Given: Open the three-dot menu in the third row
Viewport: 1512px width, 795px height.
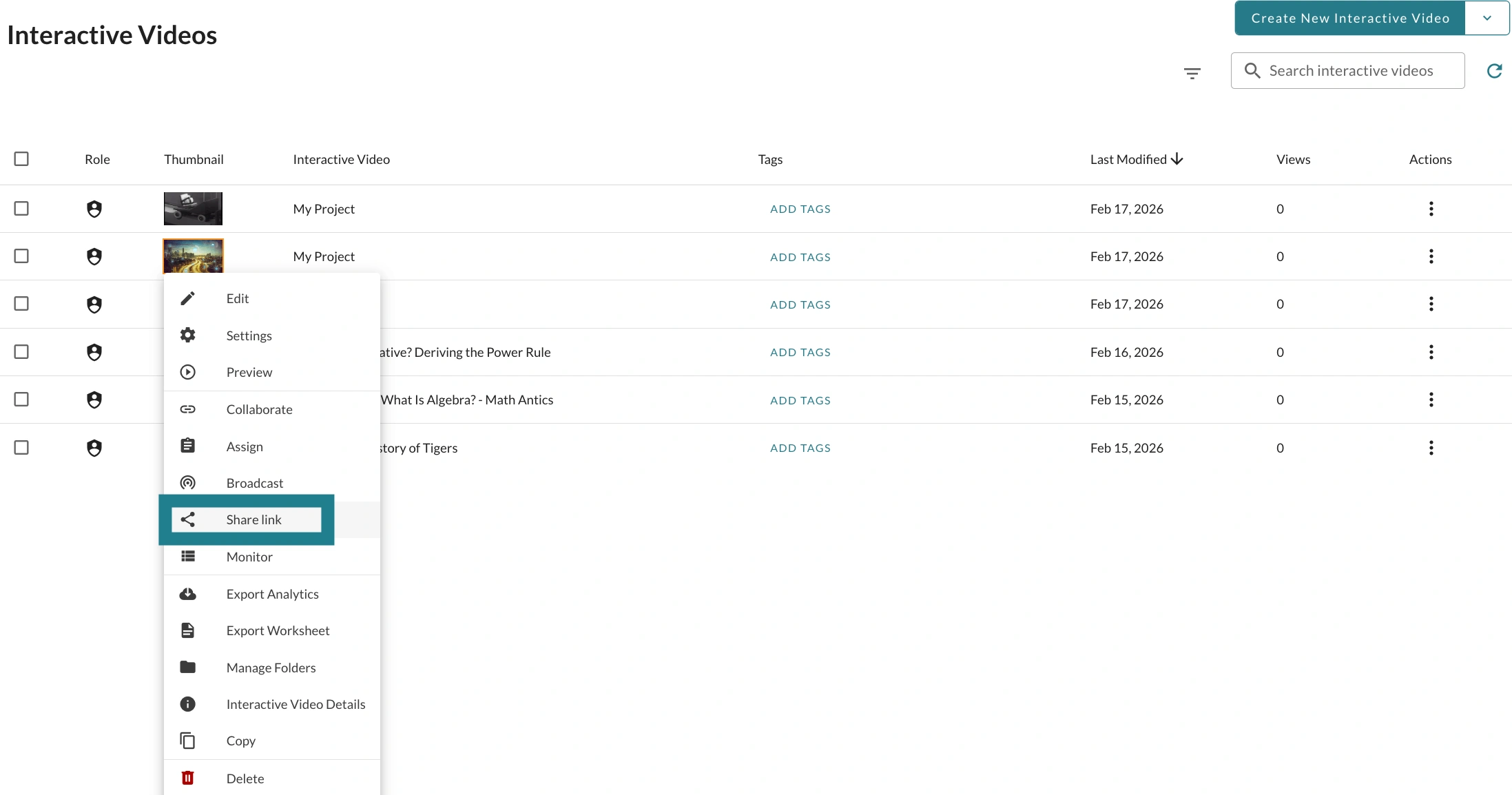Looking at the screenshot, I should pos(1431,304).
